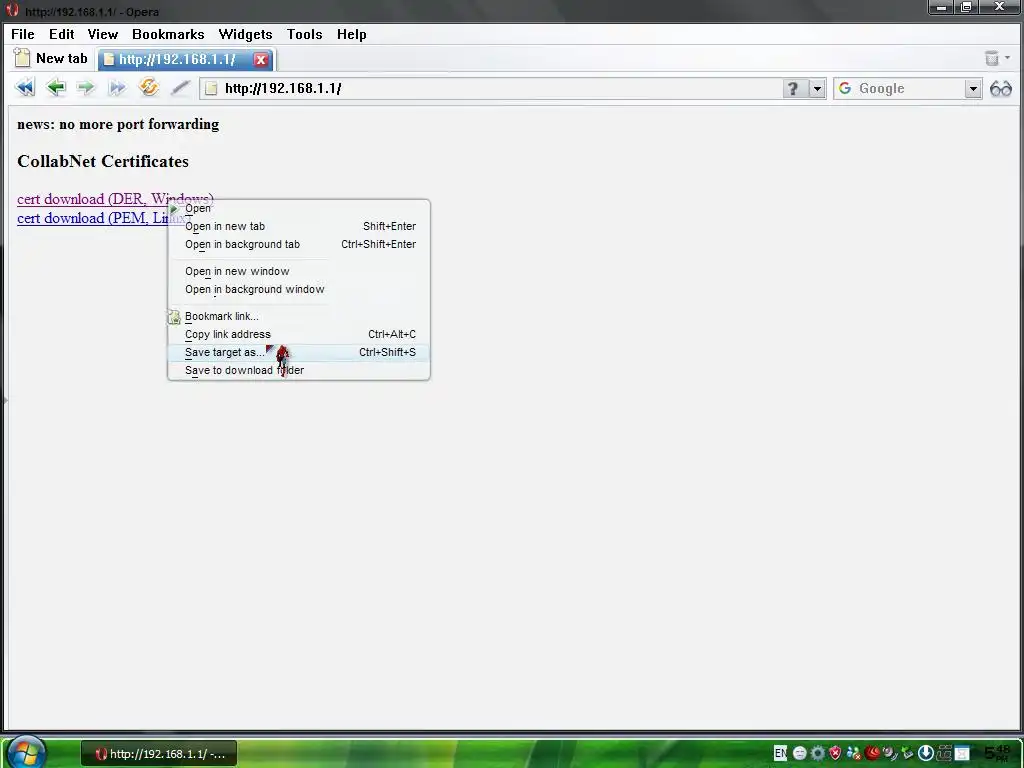
Task: Switch to the New tab tab
Action: click(52, 58)
